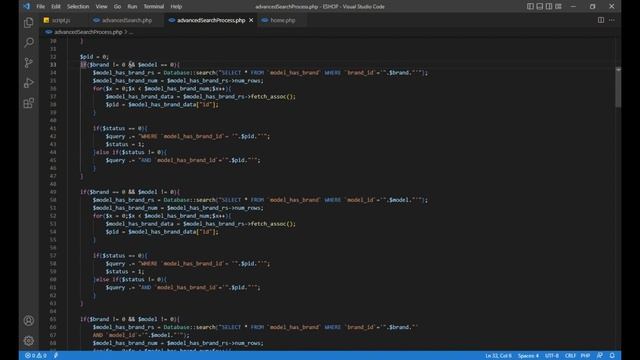Switch to the script.js tab
Image resolution: width=640 pixels, height=360 pixels.
point(61,20)
